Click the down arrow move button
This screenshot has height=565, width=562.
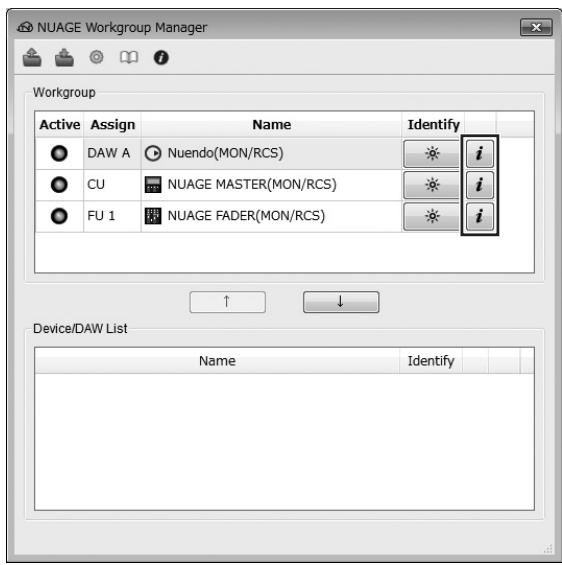tap(341, 302)
